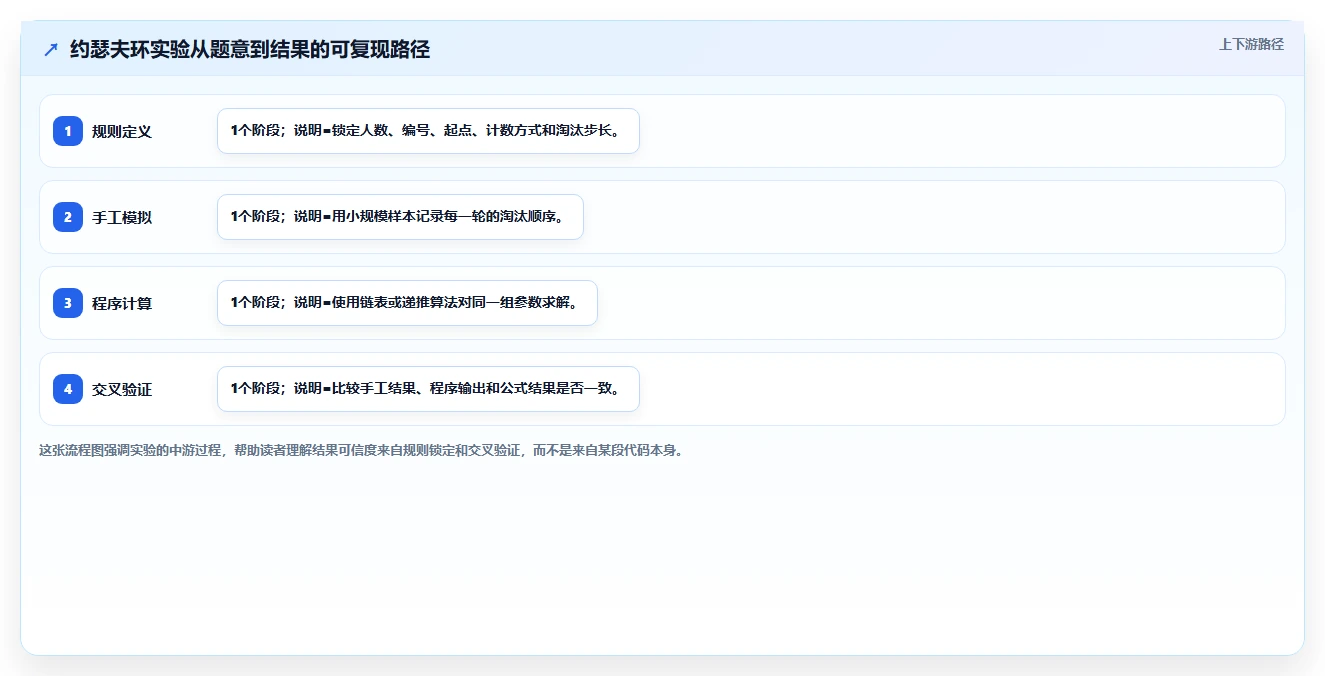This screenshot has height=676, width=1325.
Task: Select the step 4 number badge
Action: (68, 389)
